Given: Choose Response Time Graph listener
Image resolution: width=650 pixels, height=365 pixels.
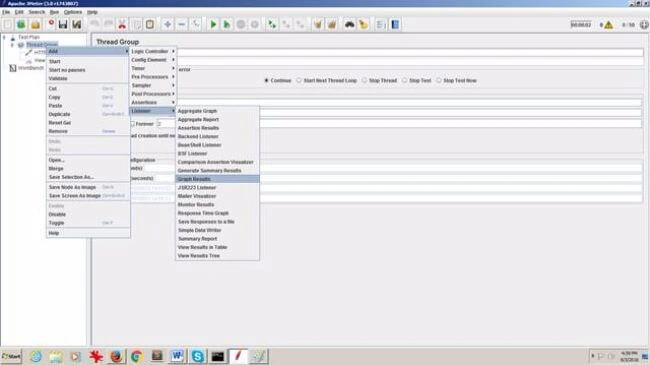Looking at the screenshot, I should [218, 213].
